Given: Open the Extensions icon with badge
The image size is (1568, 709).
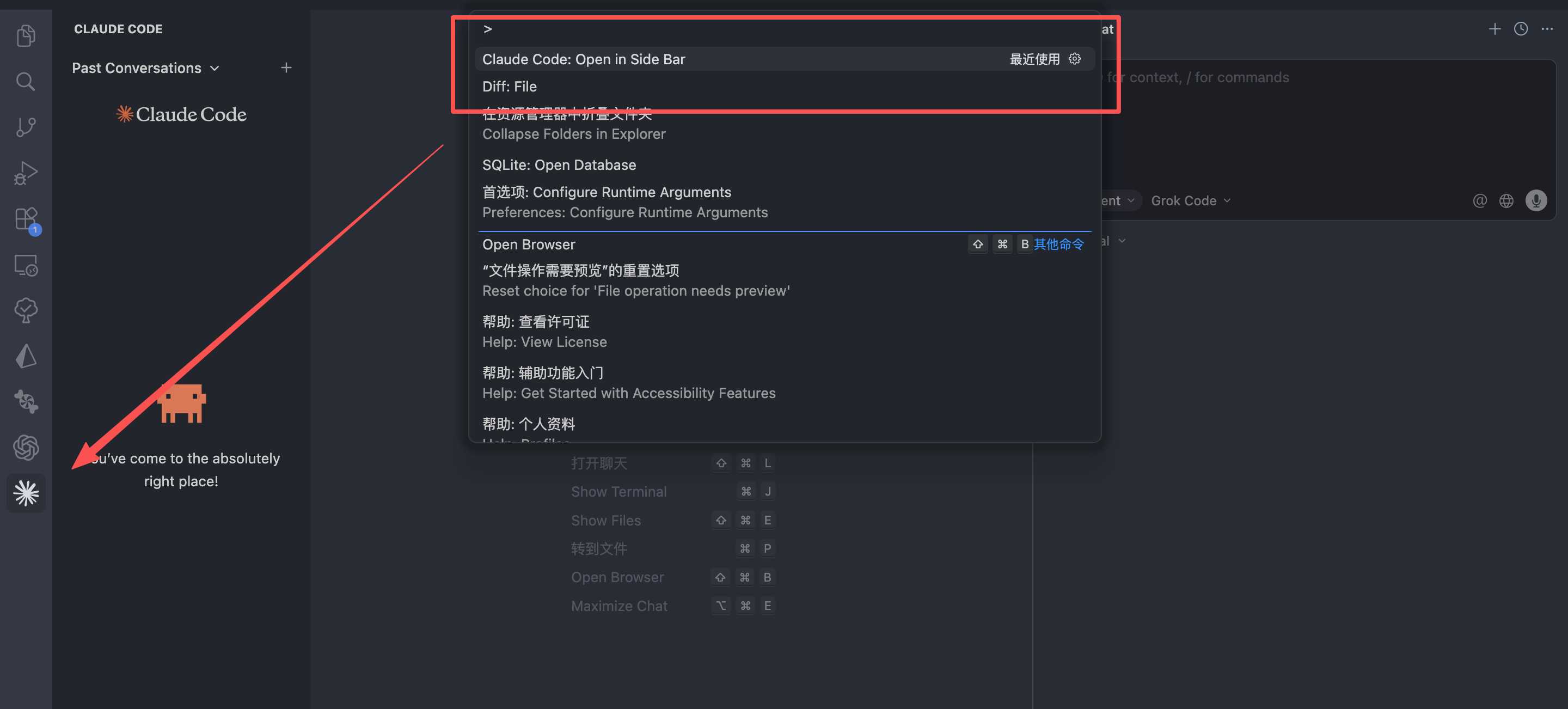Looking at the screenshot, I should point(27,219).
